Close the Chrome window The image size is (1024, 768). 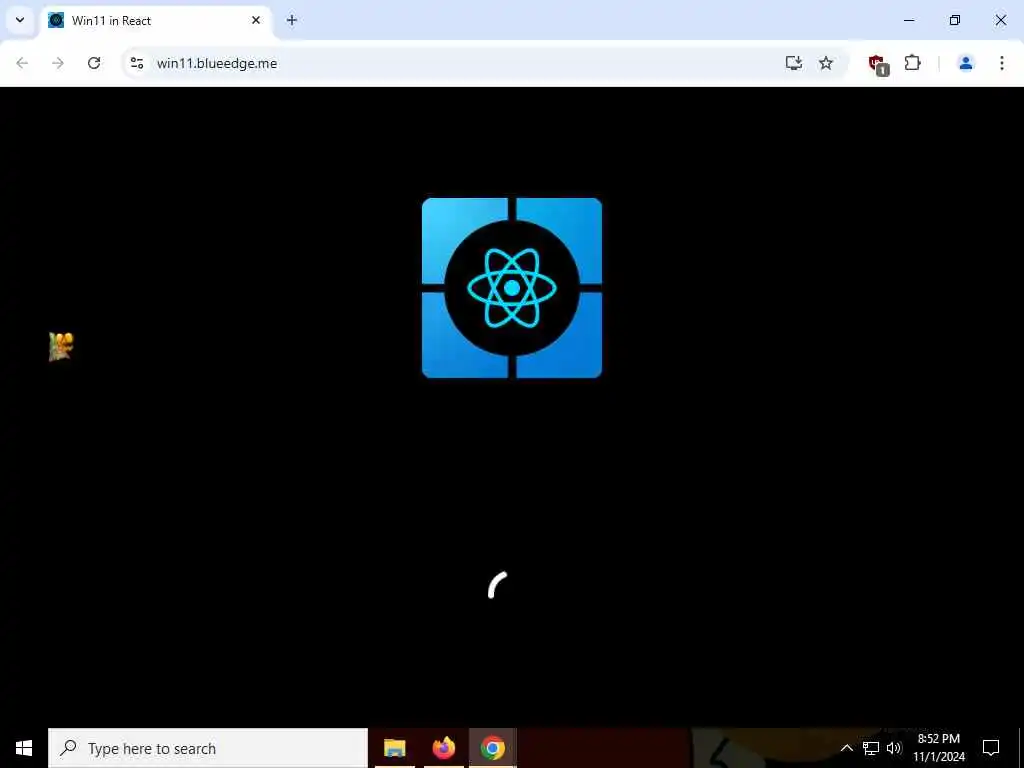[x=1000, y=20]
